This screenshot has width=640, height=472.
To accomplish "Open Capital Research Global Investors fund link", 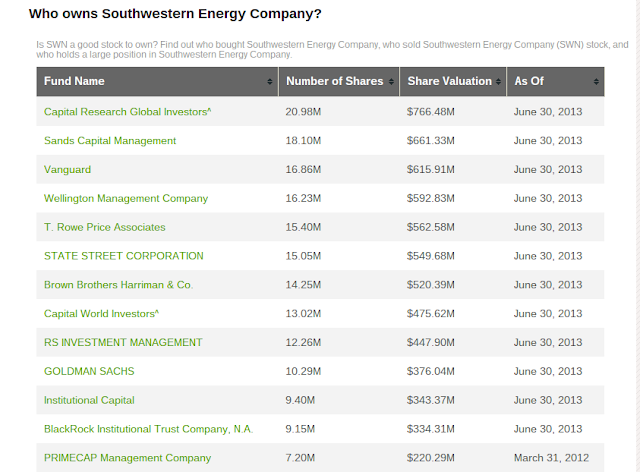I will 126,111.
